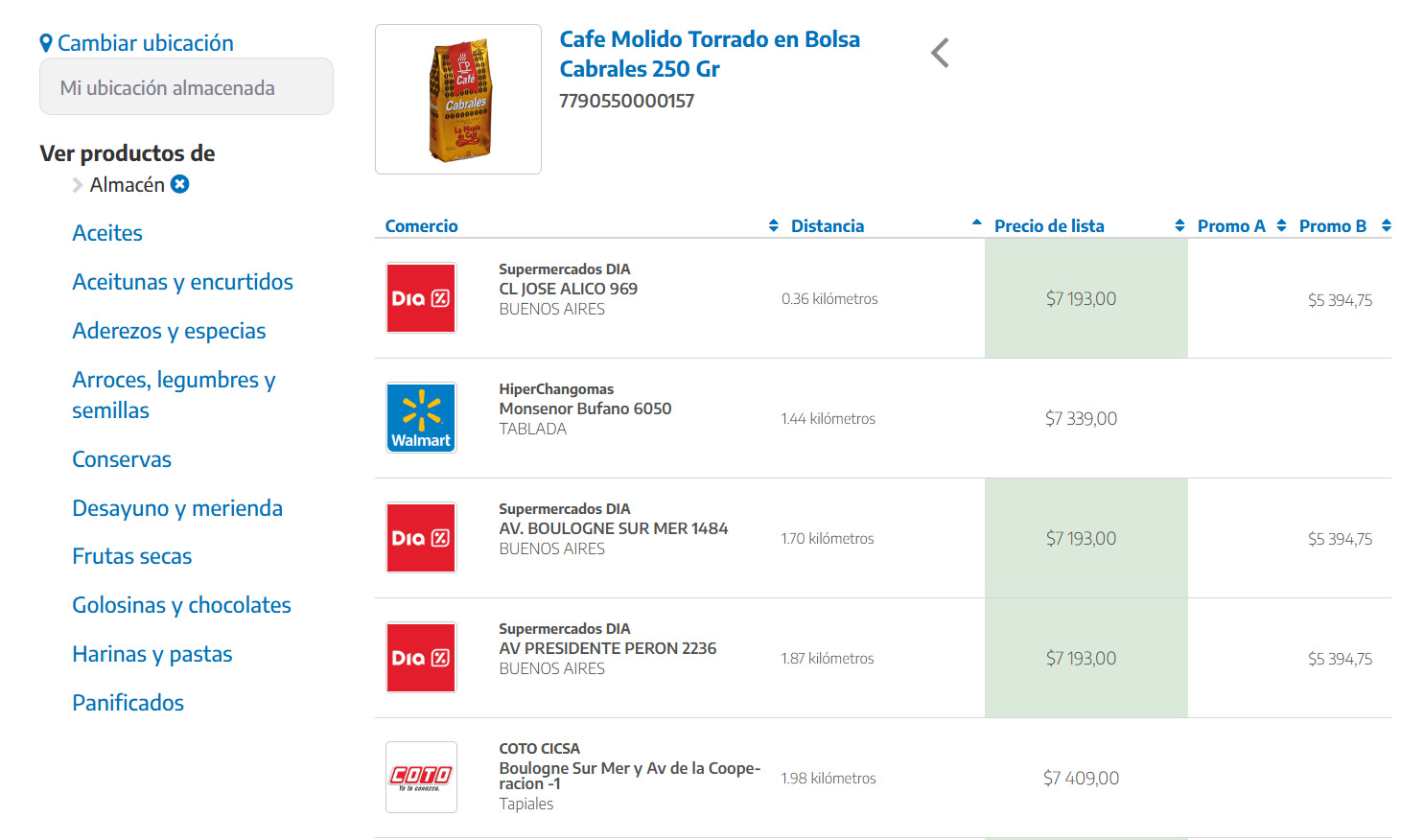Click the COTO store logo
1424x840 pixels.
tap(421, 777)
